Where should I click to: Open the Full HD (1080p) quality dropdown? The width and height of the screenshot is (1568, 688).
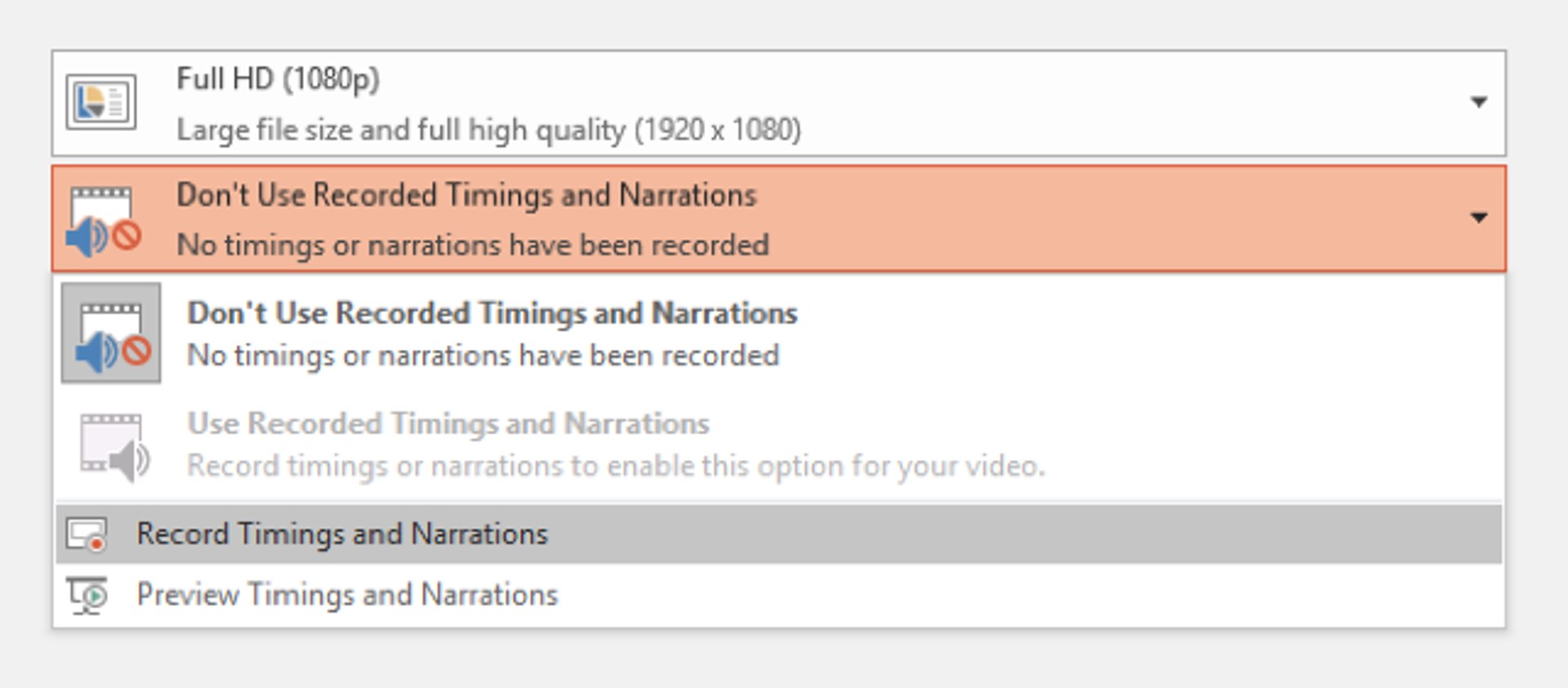(x=278, y=79)
